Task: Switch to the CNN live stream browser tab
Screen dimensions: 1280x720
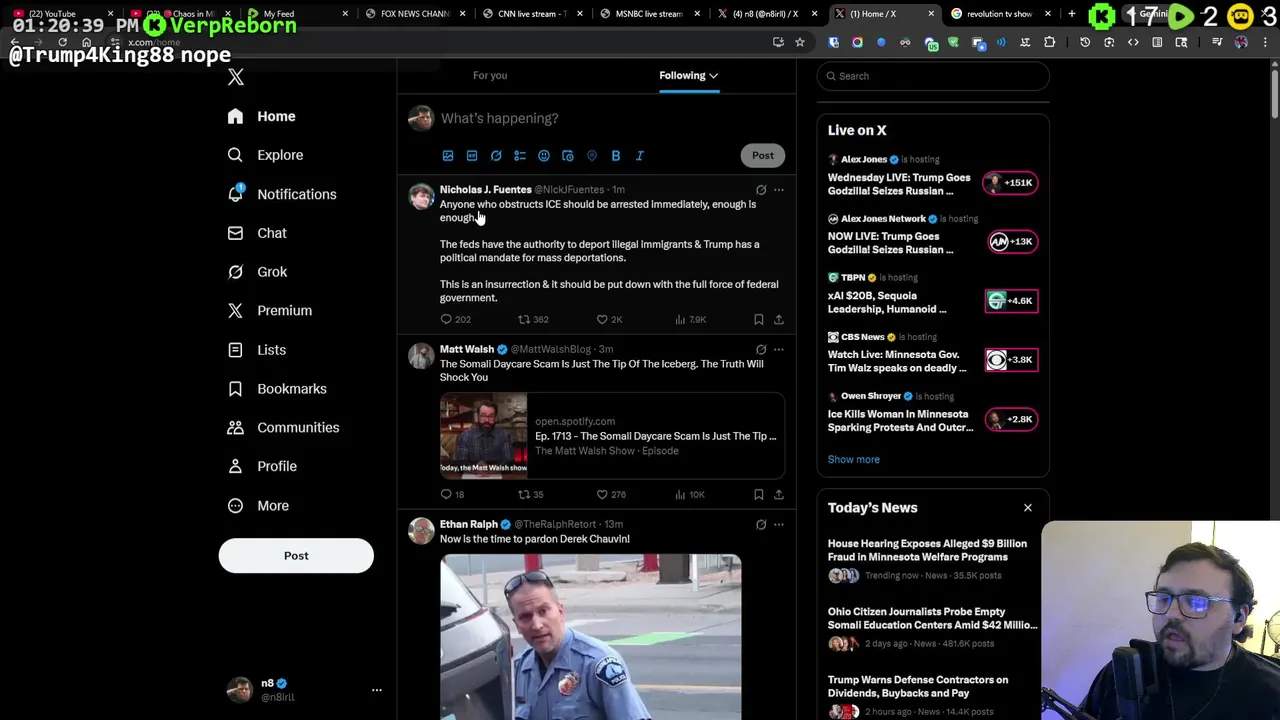Action: pyautogui.click(x=531, y=14)
